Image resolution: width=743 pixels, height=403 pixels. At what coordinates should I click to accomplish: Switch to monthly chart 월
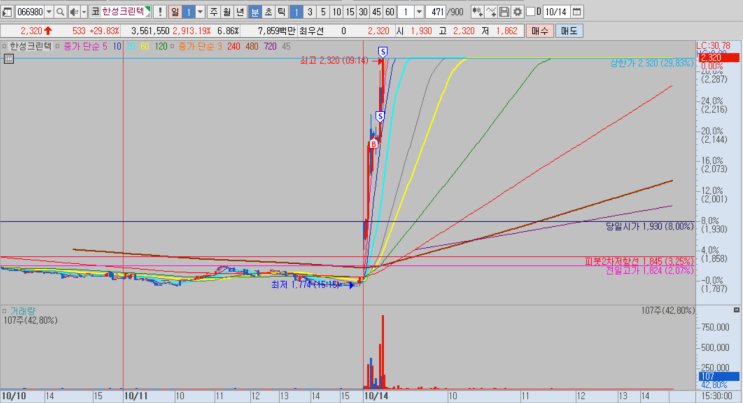tap(227, 11)
